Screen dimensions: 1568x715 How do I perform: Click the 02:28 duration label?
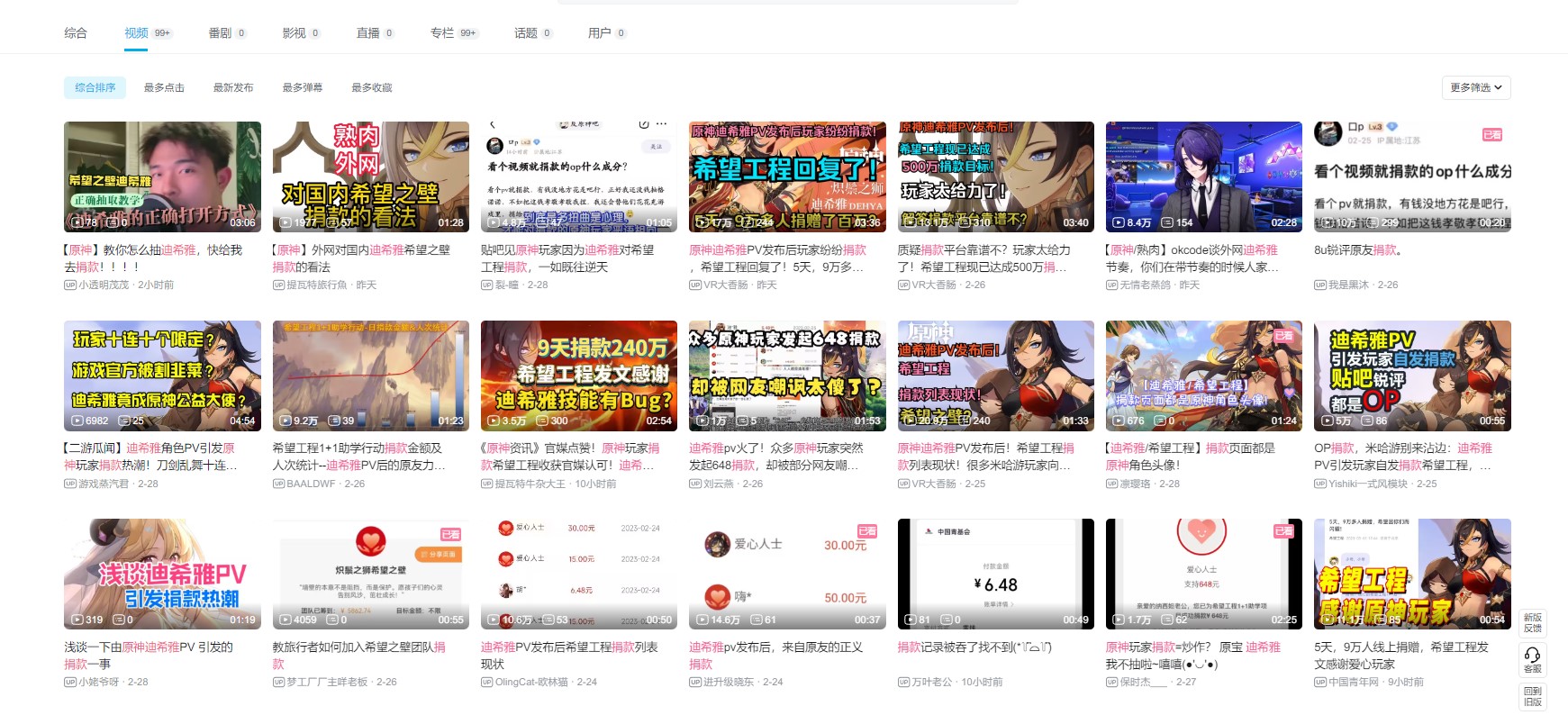click(1284, 222)
